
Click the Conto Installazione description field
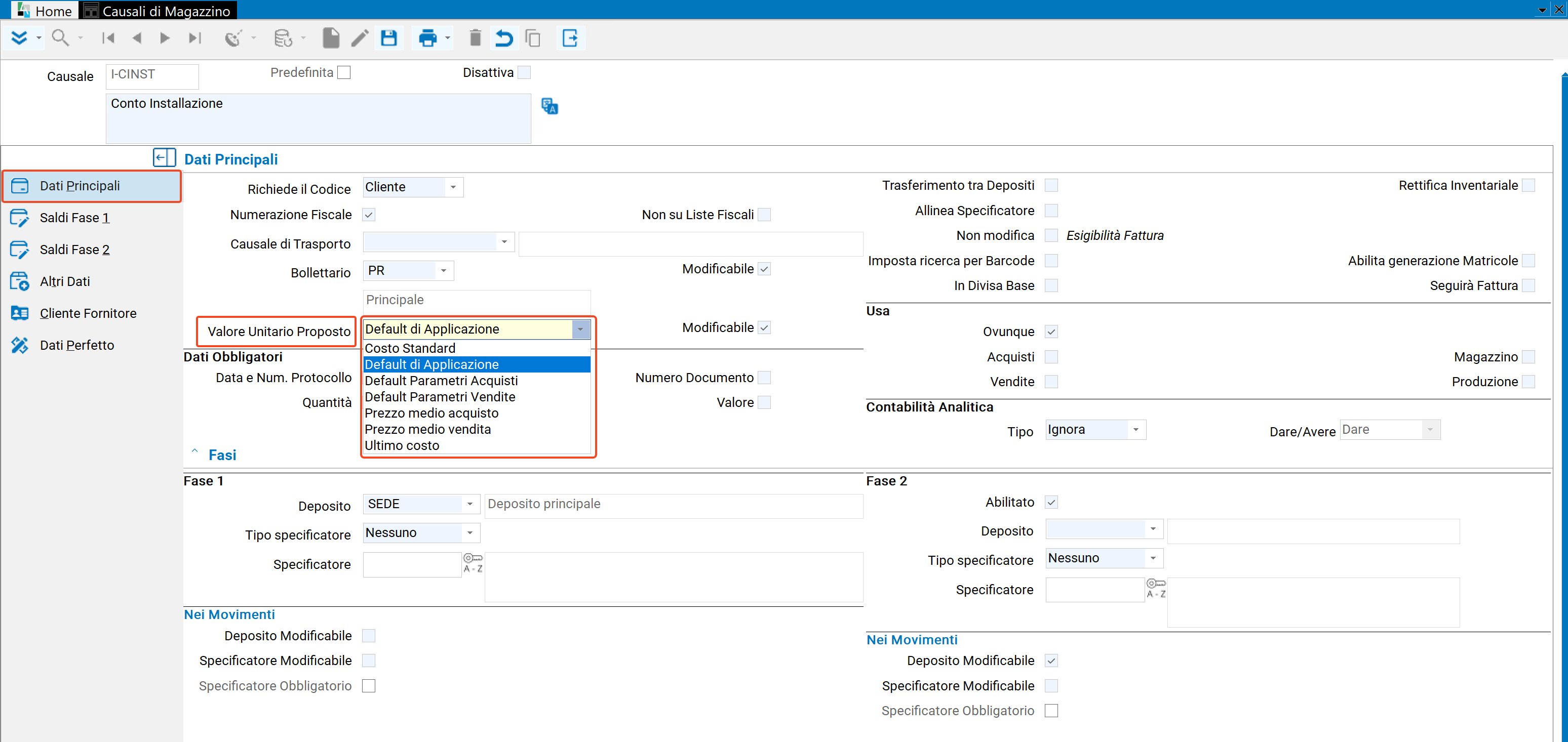[x=318, y=118]
